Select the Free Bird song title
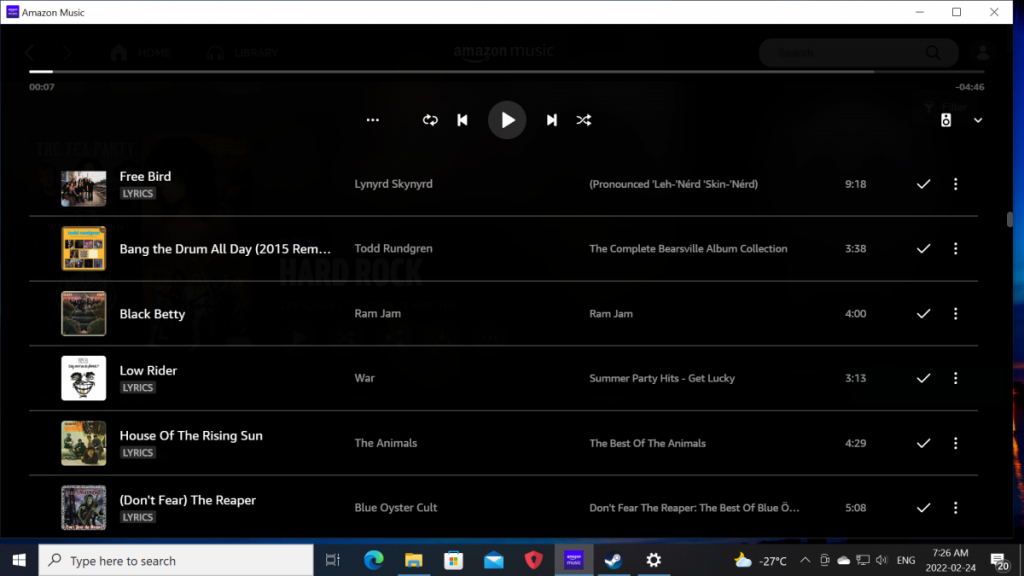The image size is (1024, 576). (145, 176)
